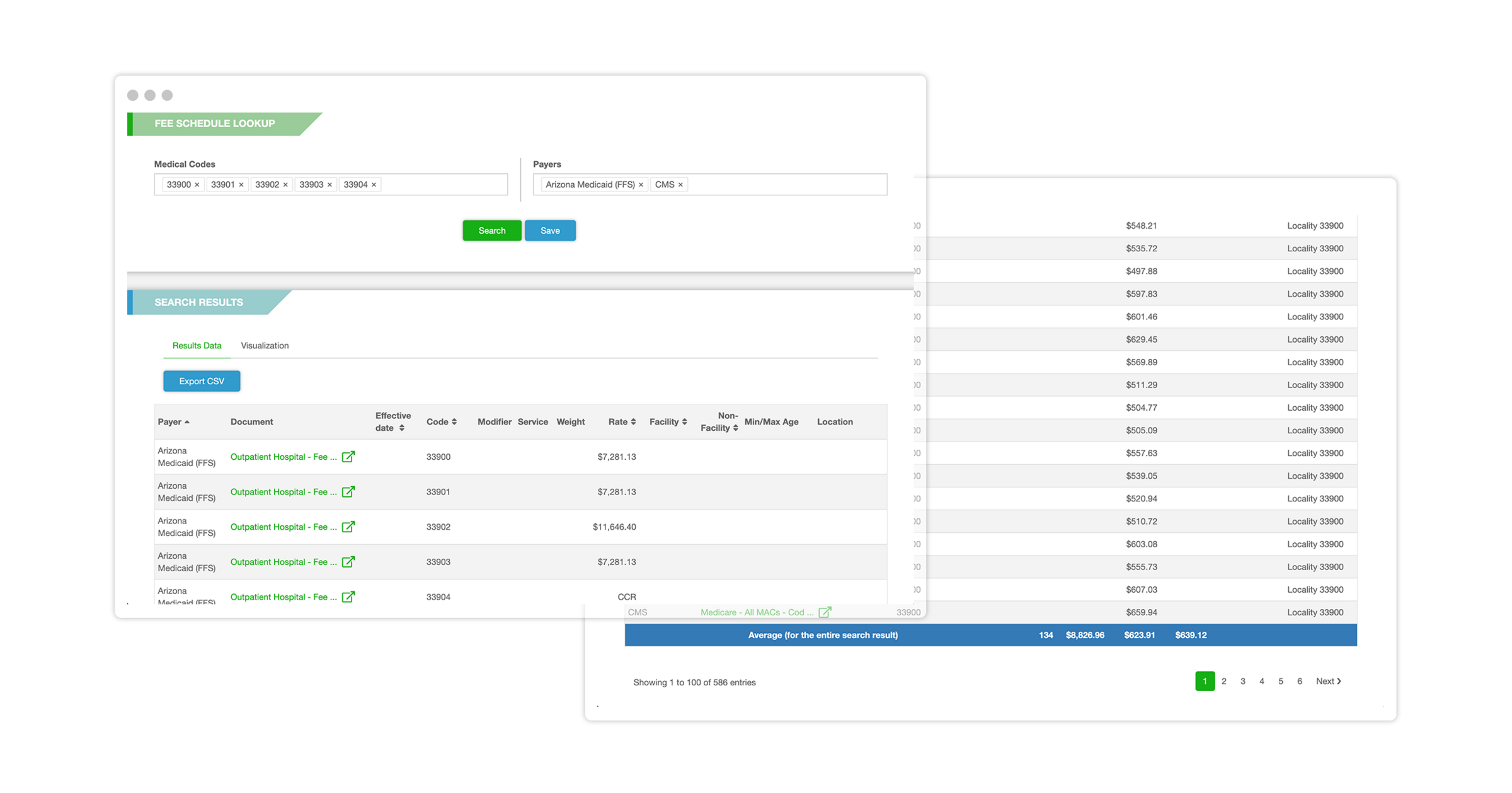Remove the 33900 medical code tag
1512x793 pixels.
coord(197,184)
